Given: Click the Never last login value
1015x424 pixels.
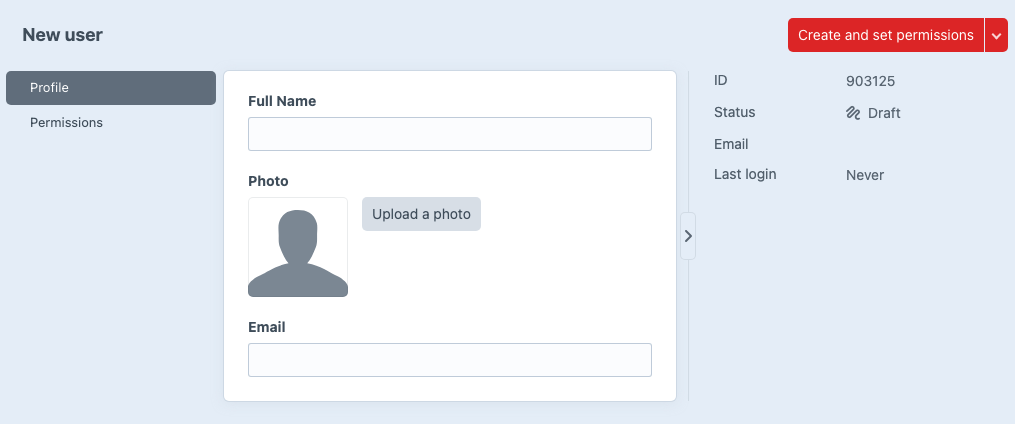Looking at the screenshot, I should pyautogui.click(x=865, y=175).
